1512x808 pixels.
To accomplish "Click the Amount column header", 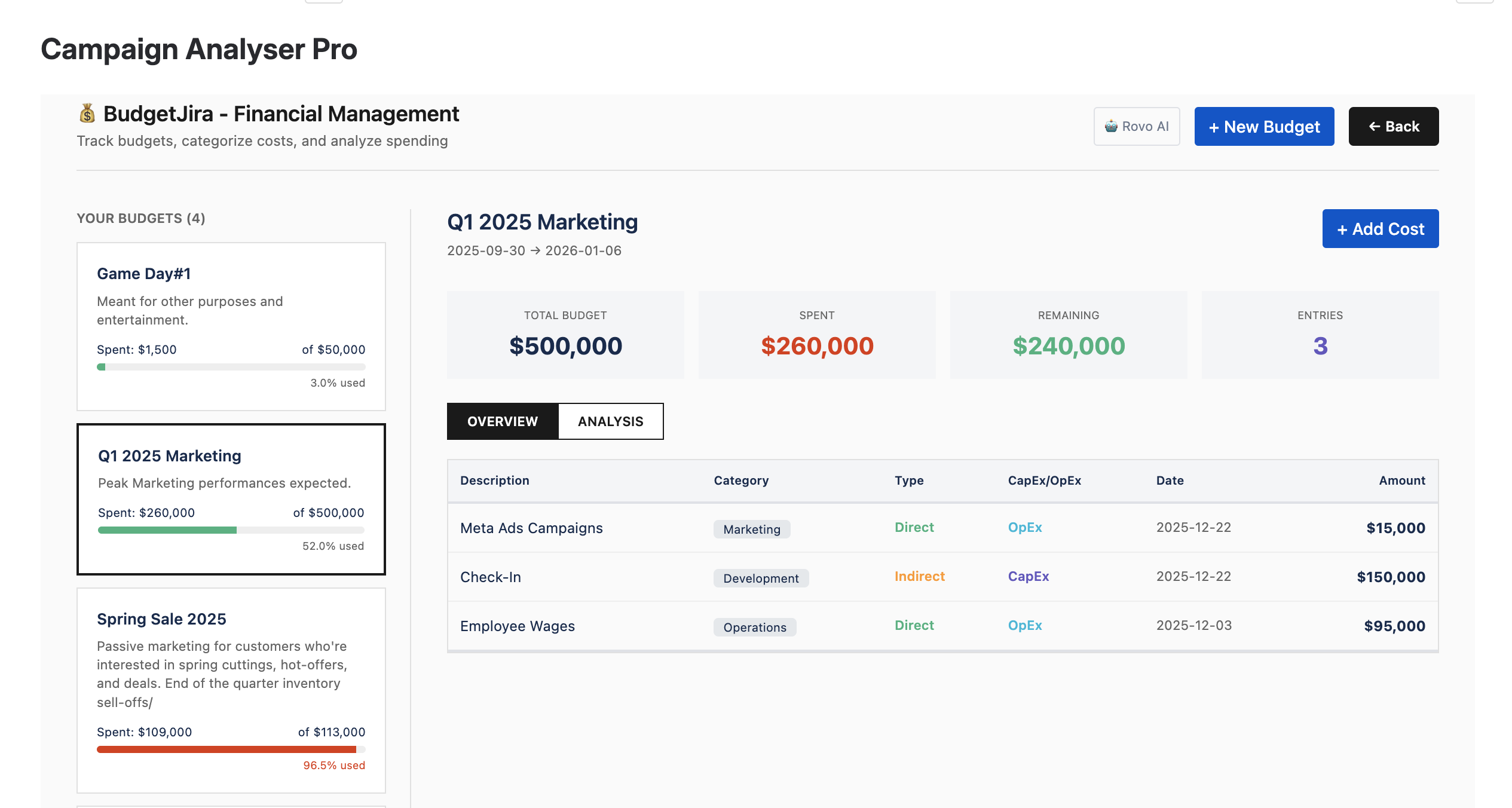I will tap(1401, 480).
